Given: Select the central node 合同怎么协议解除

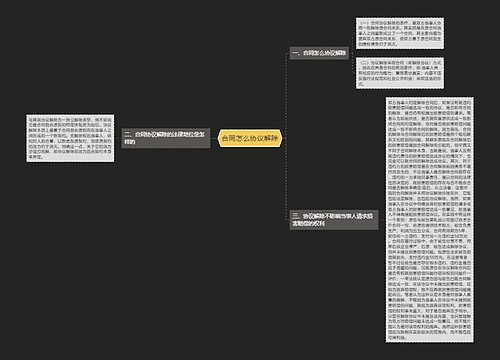Looking at the screenshot, I should 250,138.
